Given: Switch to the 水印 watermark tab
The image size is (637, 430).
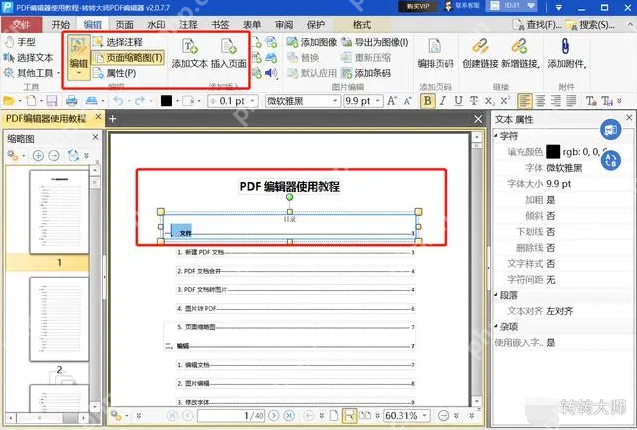Looking at the screenshot, I should point(156,25).
